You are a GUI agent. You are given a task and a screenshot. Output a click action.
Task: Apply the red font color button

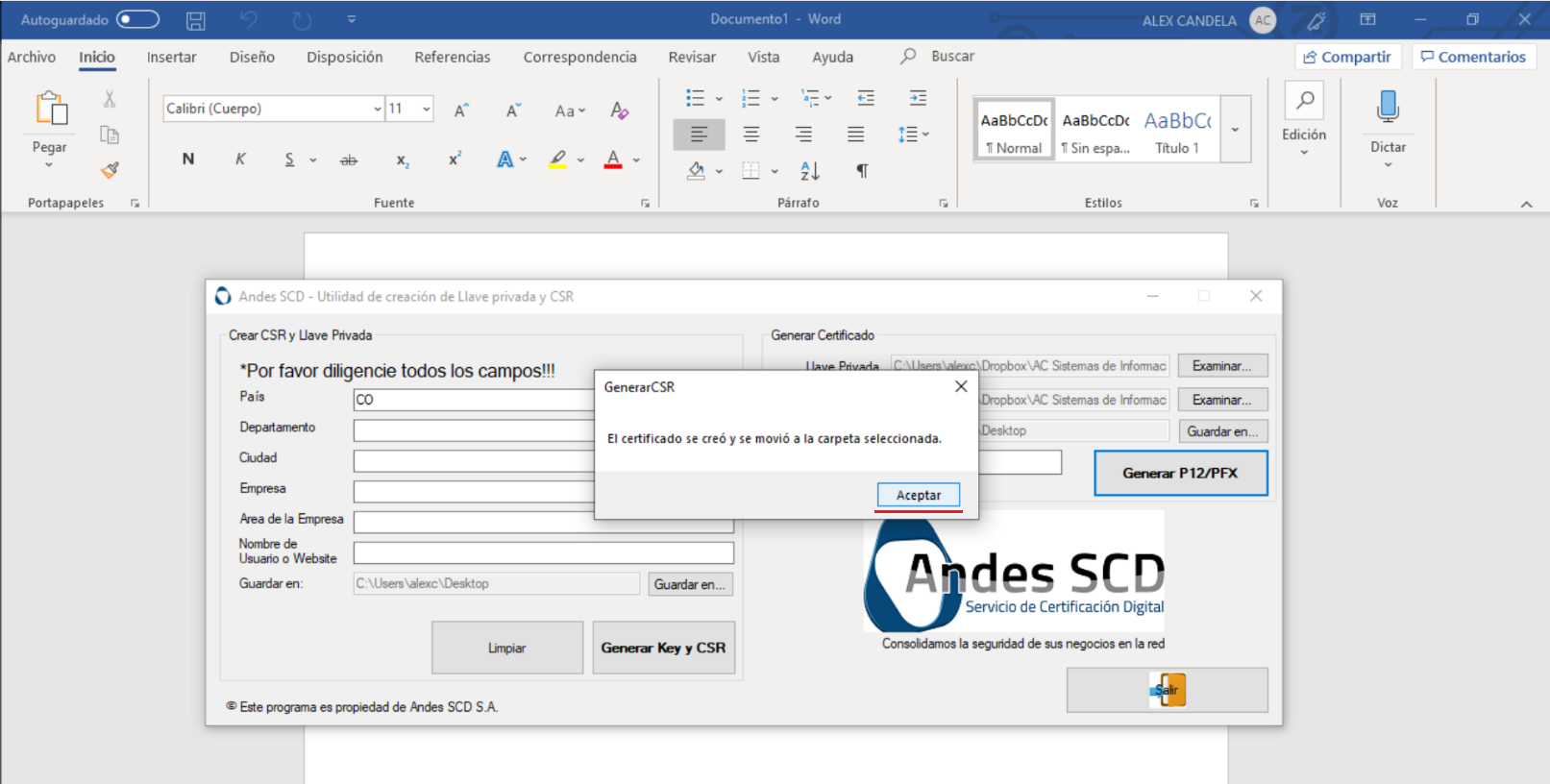(613, 159)
